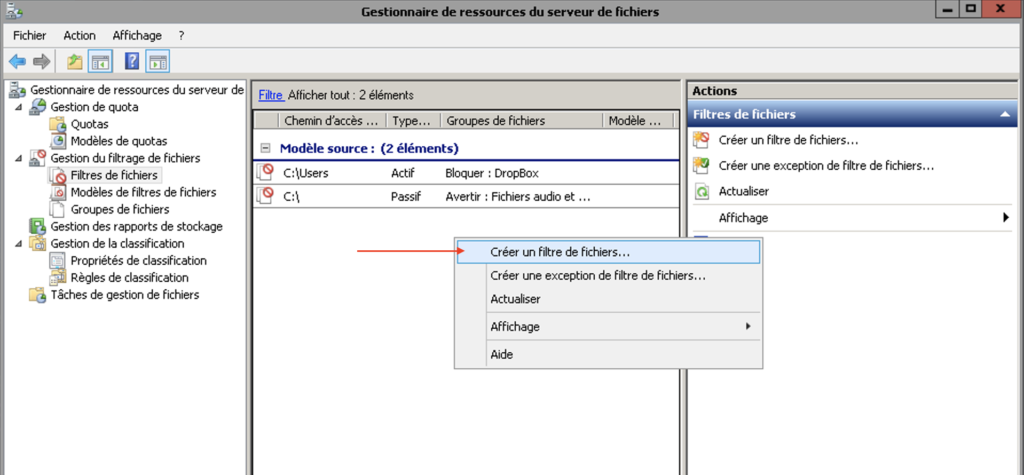This screenshot has height=475, width=1024.
Task: Click the blue Back arrow toolbar icon
Action: coord(17,62)
